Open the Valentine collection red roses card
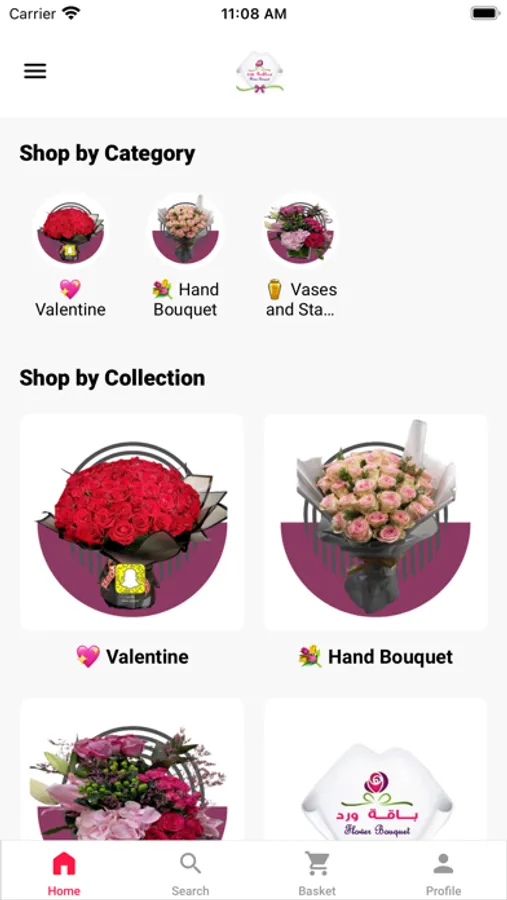Image resolution: width=507 pixels, height=900 pixels. 132,522
